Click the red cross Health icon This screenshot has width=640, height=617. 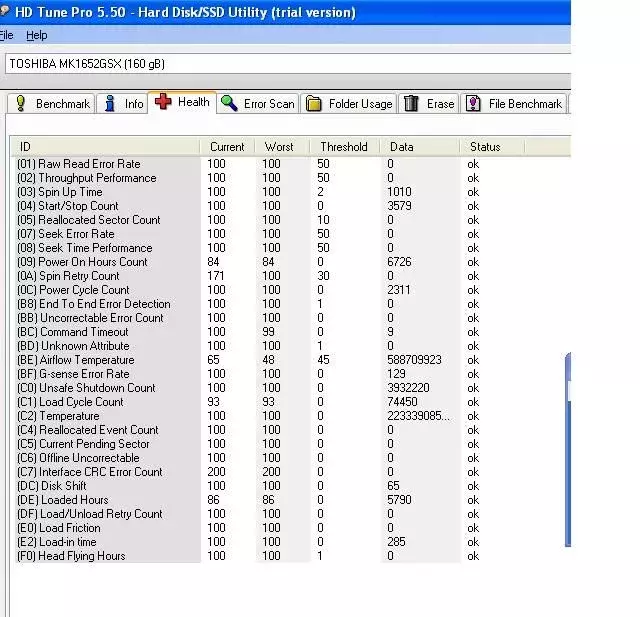pos(163,101)
